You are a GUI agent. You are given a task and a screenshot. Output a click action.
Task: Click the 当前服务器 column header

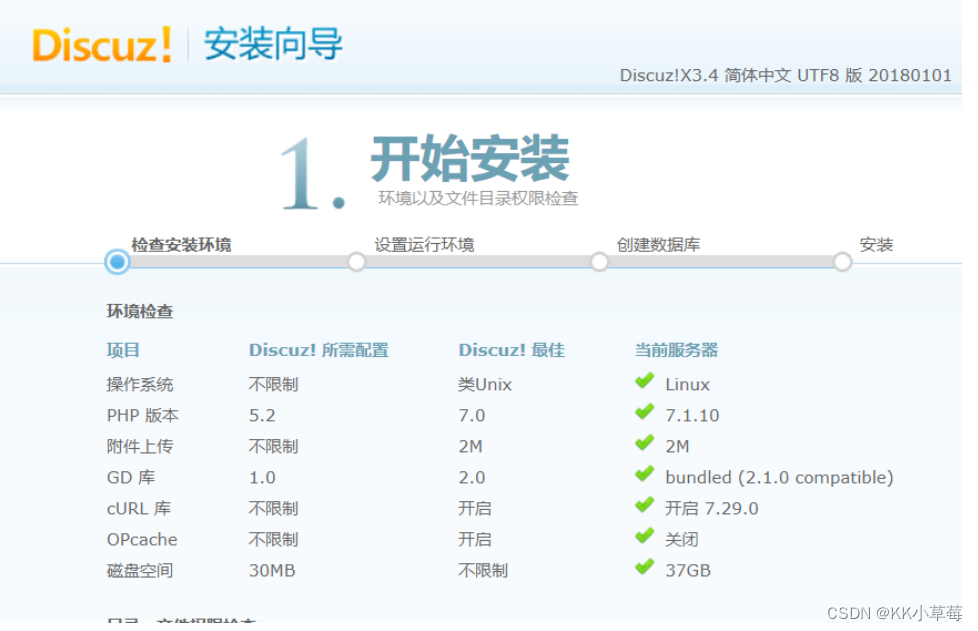click(677, 350)
